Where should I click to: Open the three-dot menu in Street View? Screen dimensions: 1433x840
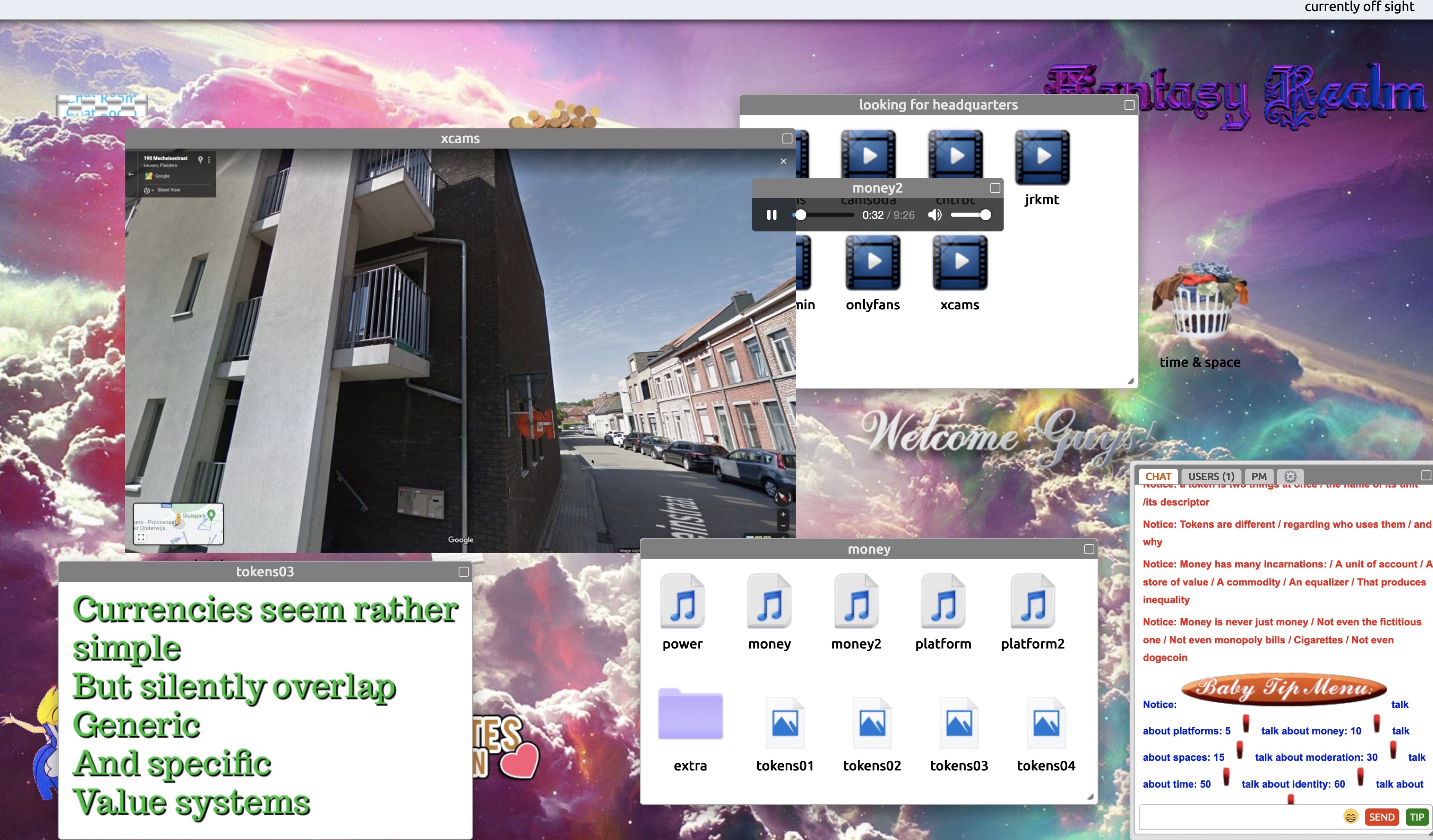click(x=209, y=160)
